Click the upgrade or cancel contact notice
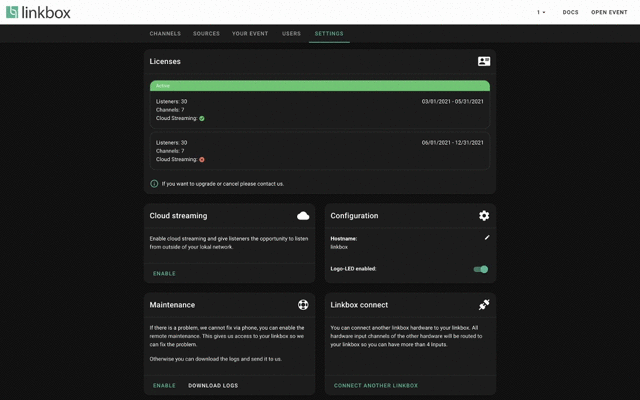Viewport: 640px width, 400px height. click(222, 184)
